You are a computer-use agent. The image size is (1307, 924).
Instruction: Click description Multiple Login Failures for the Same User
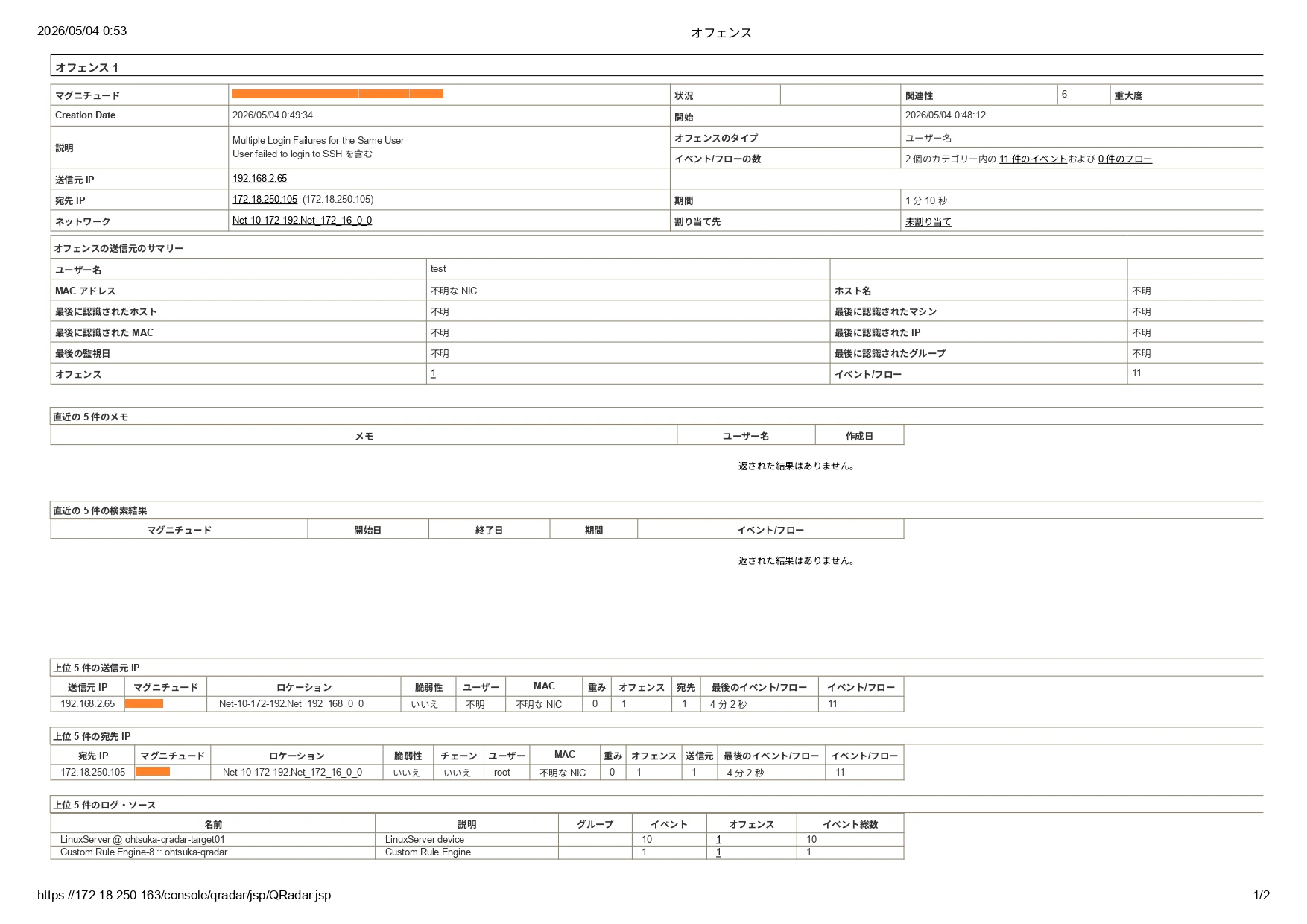[x=318, y=141]
